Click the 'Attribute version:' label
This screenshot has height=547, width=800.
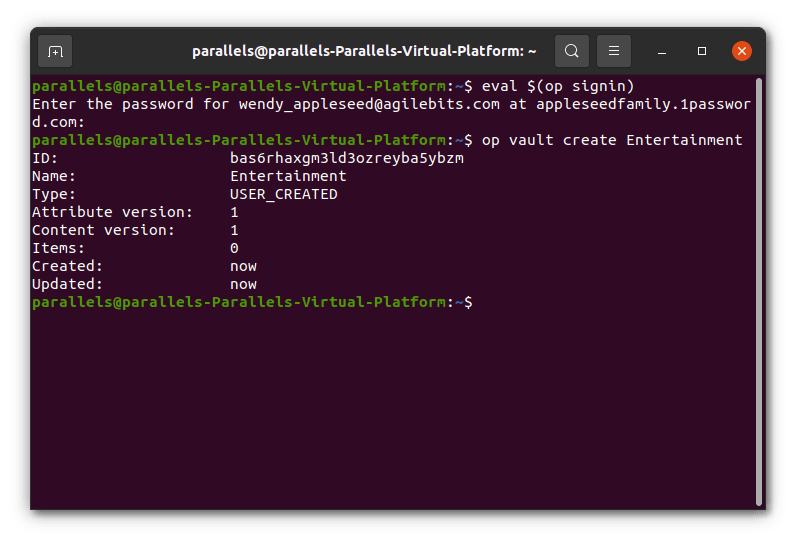pos(112,212)
